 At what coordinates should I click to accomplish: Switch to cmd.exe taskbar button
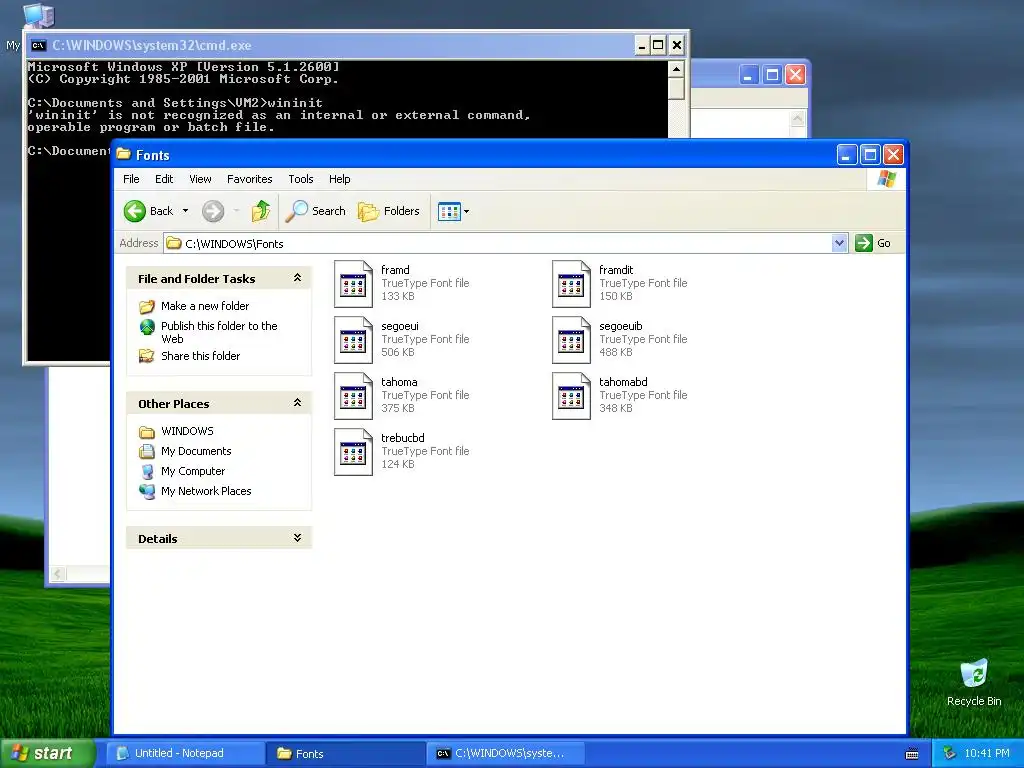(x=506, y=754)
